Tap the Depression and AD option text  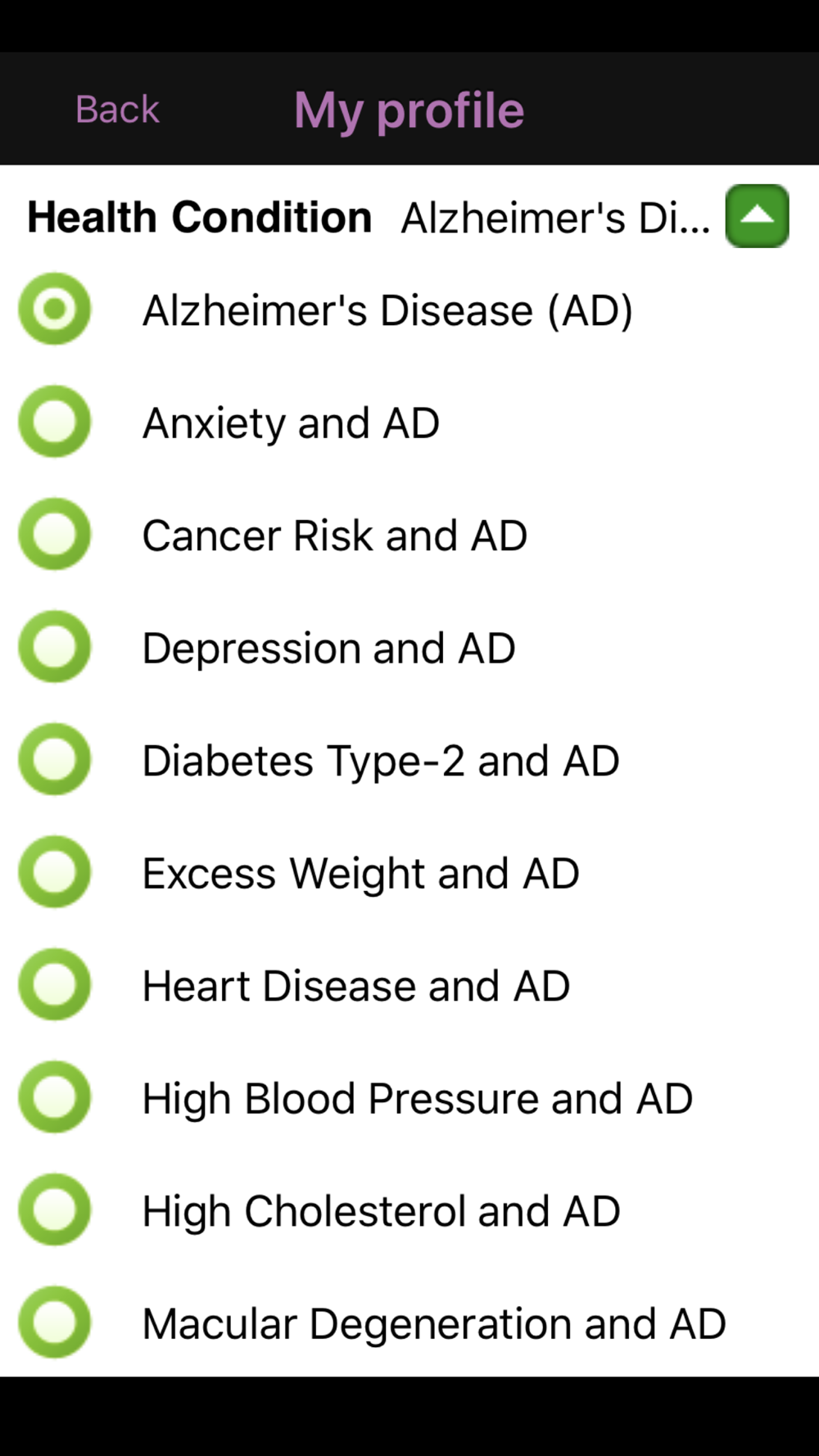[x=328, y=649]
